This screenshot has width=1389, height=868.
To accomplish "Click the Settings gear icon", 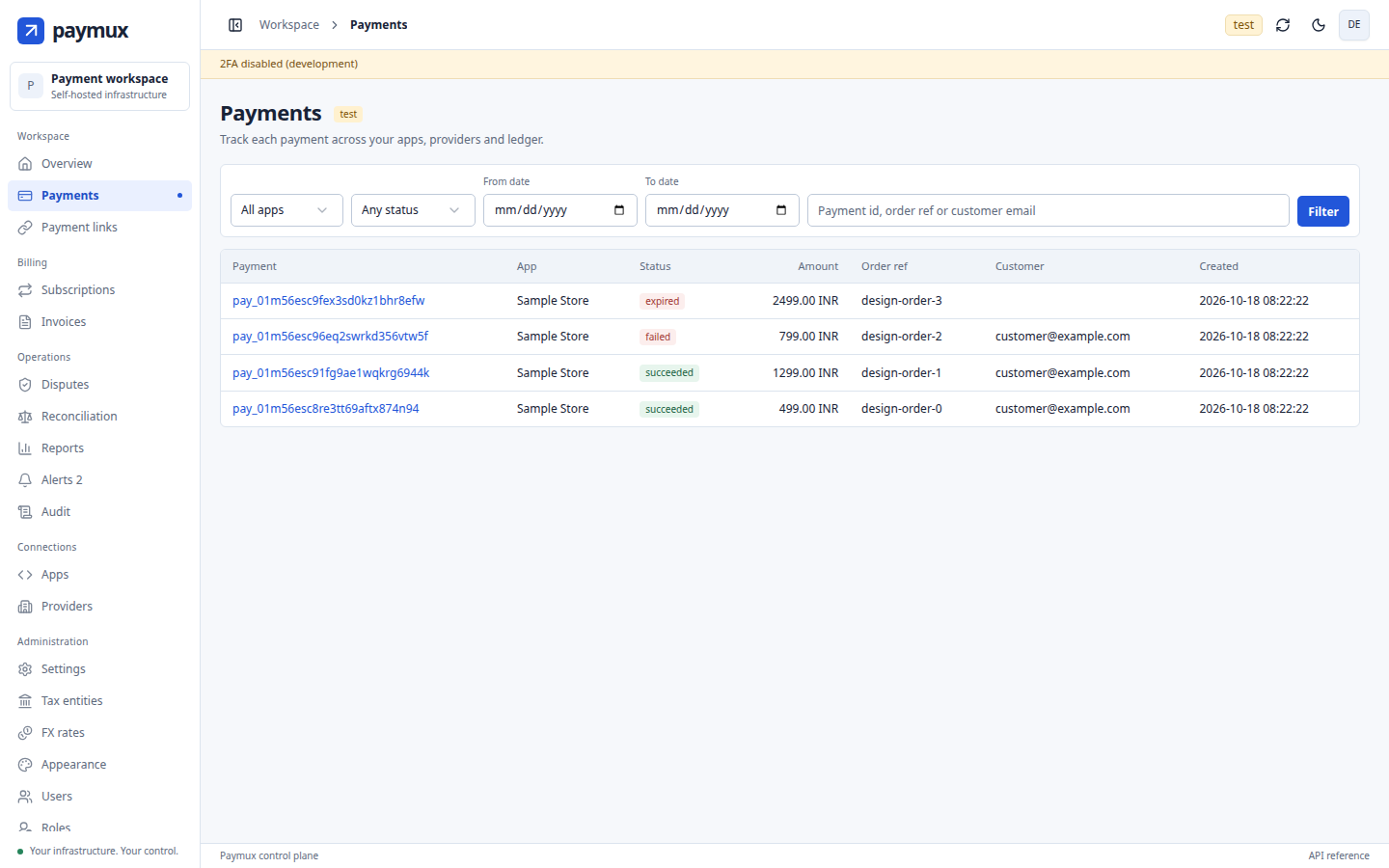I will coord(25,669).
